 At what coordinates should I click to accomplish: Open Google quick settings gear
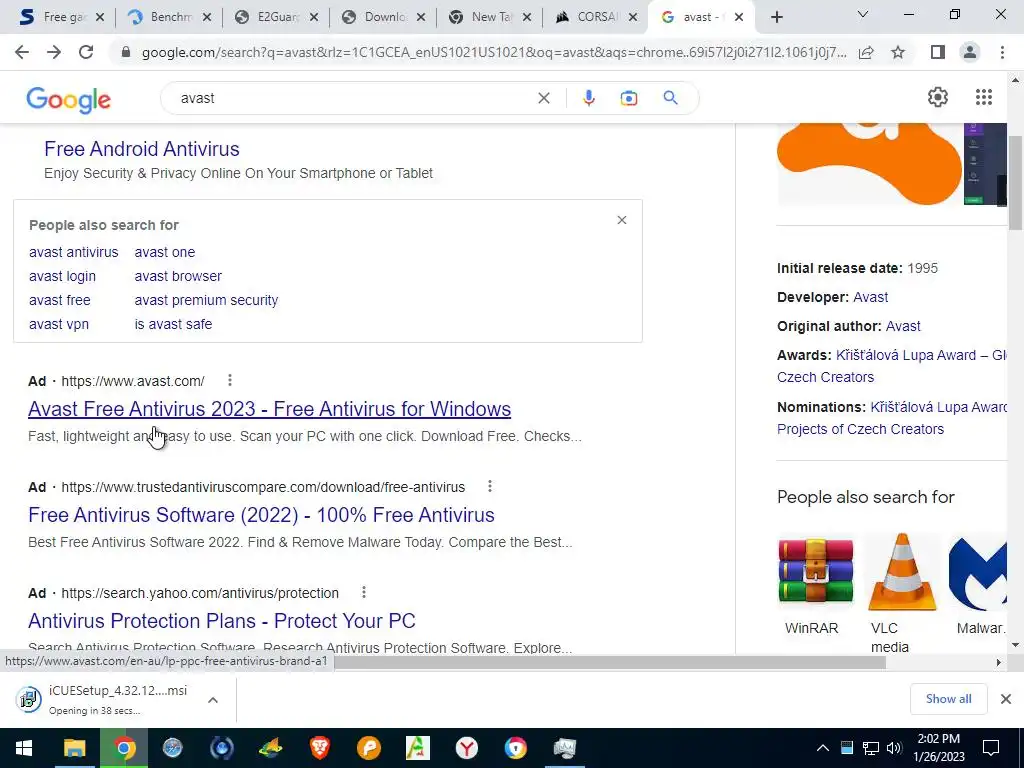point(938,97)
